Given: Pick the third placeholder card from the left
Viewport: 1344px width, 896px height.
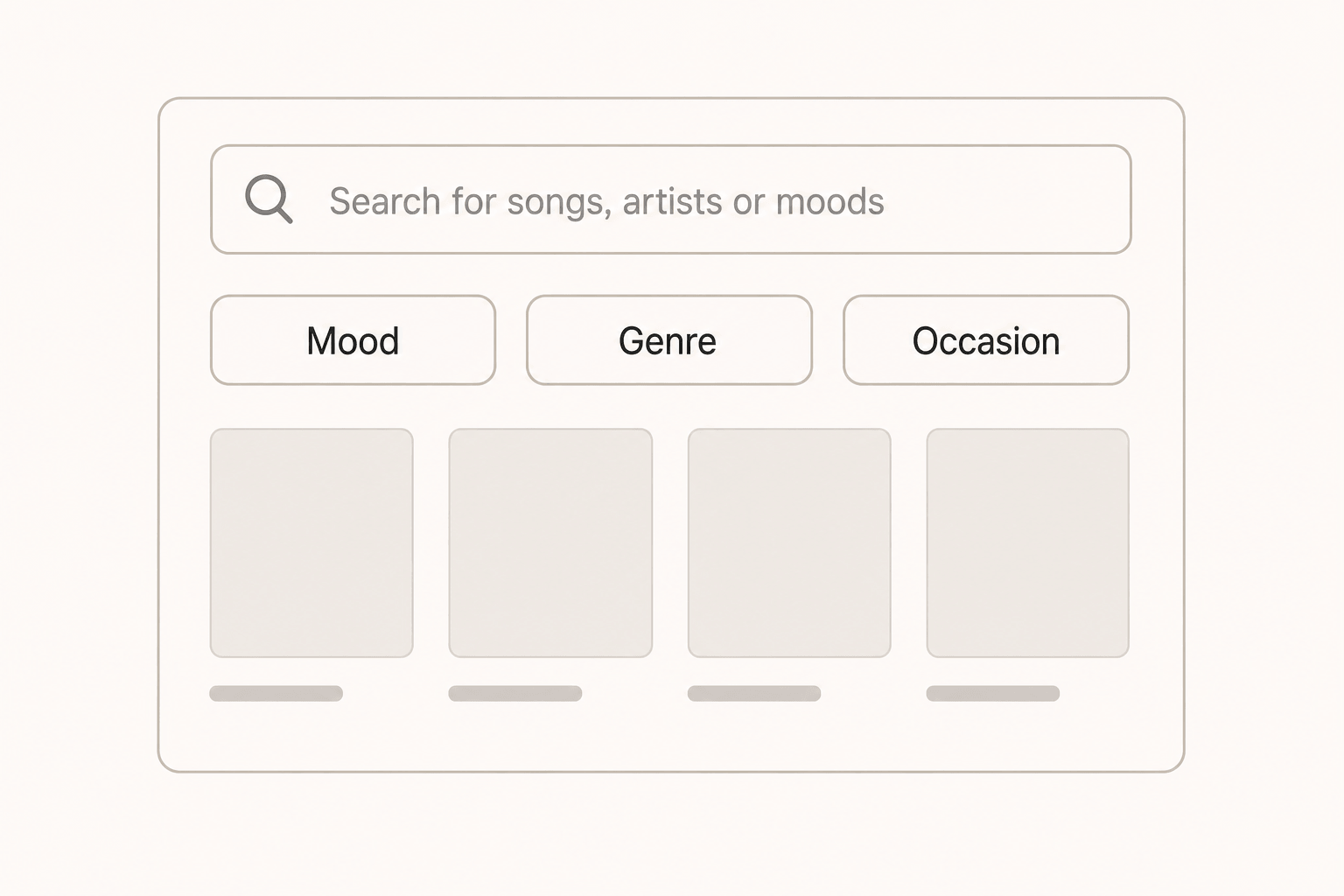Looking at the screenshot, I should (789, 542).
